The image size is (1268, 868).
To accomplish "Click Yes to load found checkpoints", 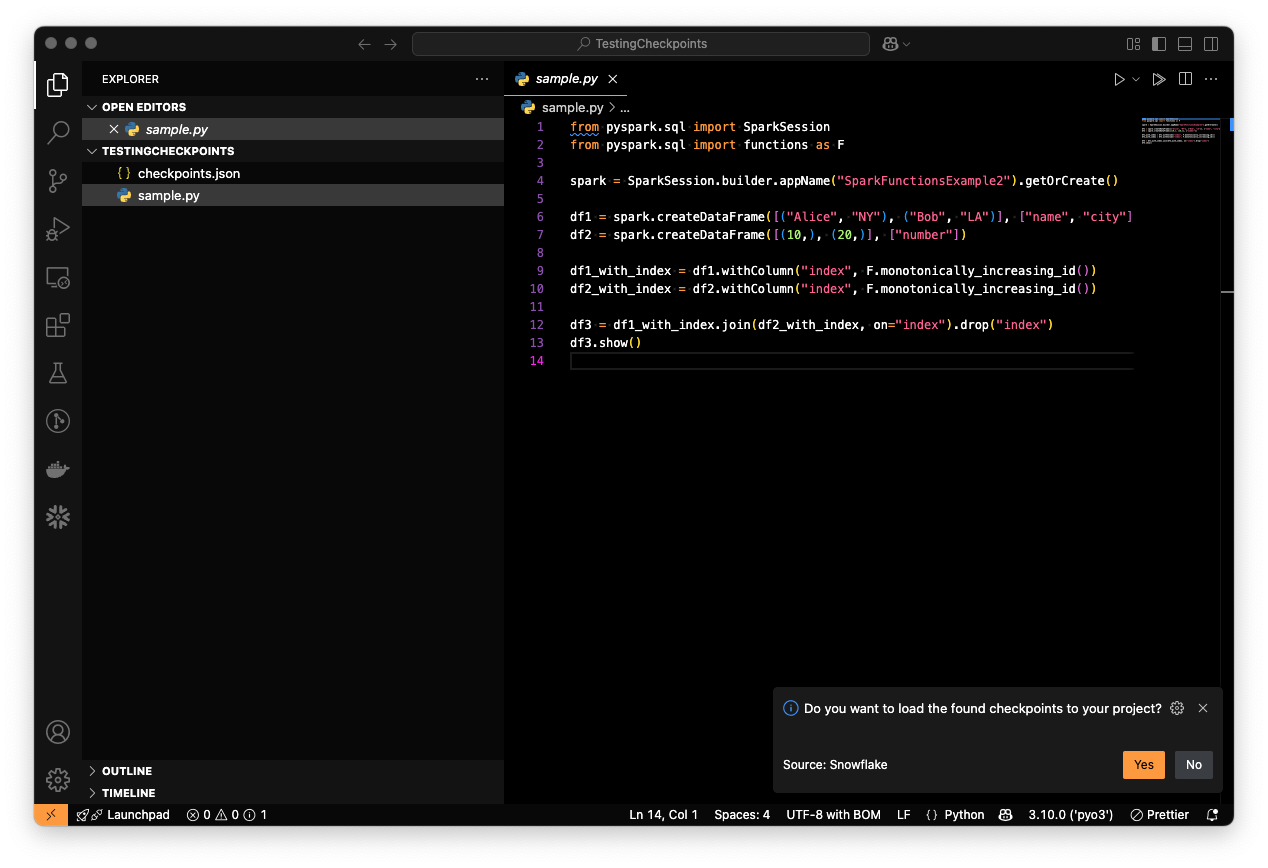I will (1143, 764).
